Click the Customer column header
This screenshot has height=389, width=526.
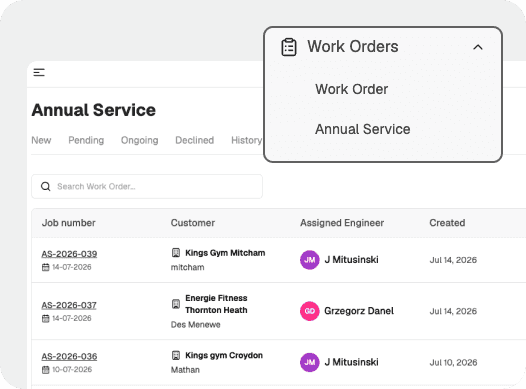coord(193,223)
